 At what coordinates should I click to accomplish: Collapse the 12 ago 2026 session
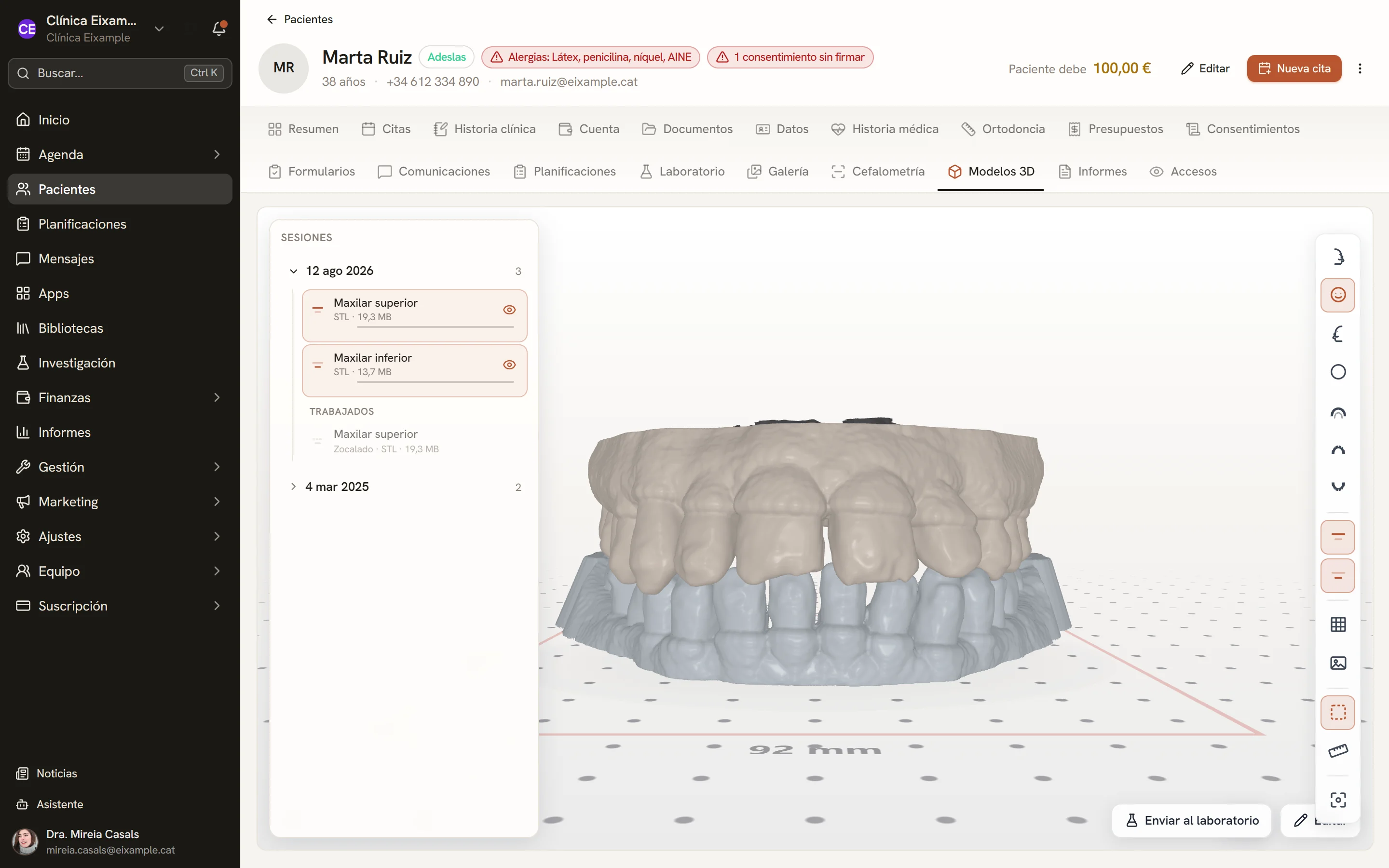point(293,271)
